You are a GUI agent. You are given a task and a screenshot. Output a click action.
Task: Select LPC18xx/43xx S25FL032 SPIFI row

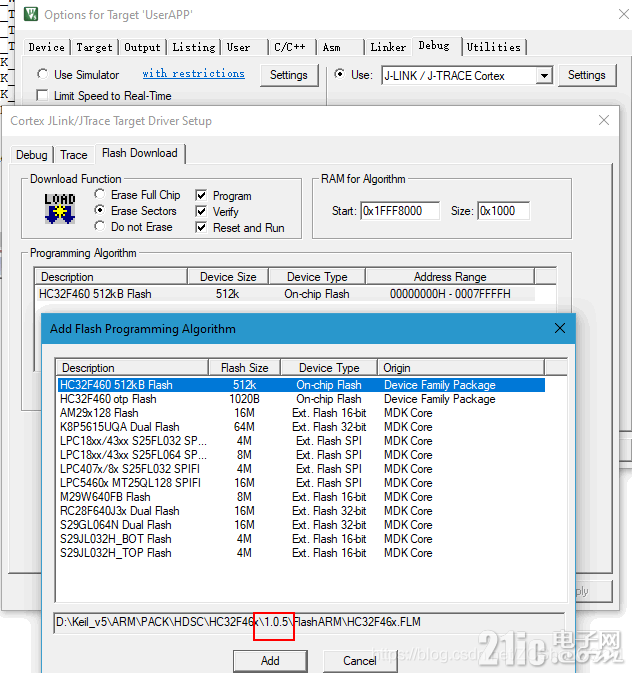pos(301,441)
